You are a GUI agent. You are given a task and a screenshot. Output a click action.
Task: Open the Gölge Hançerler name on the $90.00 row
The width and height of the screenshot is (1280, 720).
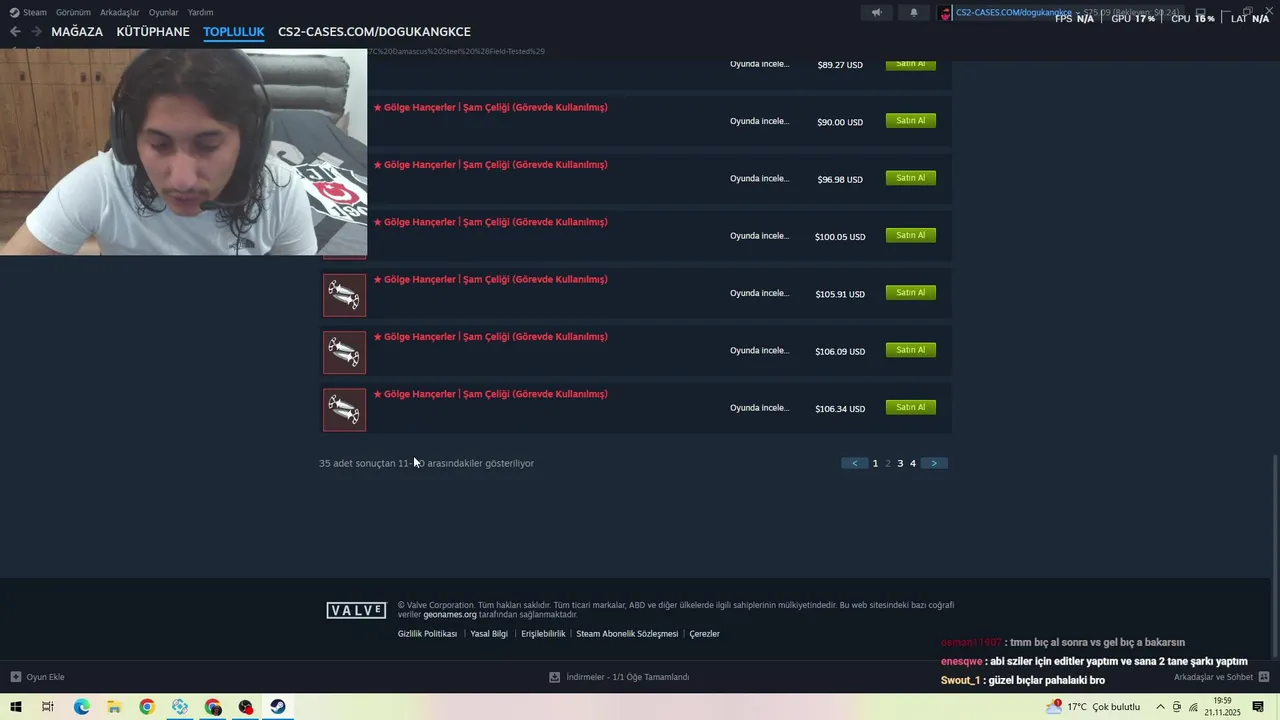pos(490,107)
